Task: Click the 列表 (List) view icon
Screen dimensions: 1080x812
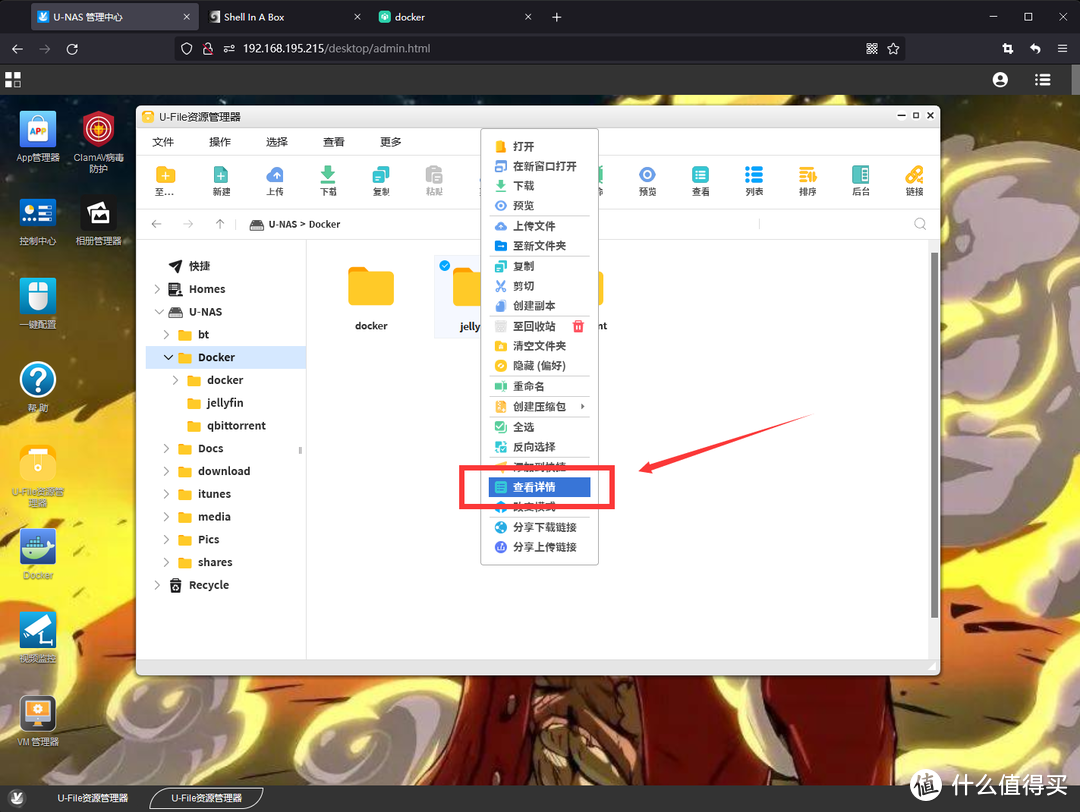Action: [754, 180]
